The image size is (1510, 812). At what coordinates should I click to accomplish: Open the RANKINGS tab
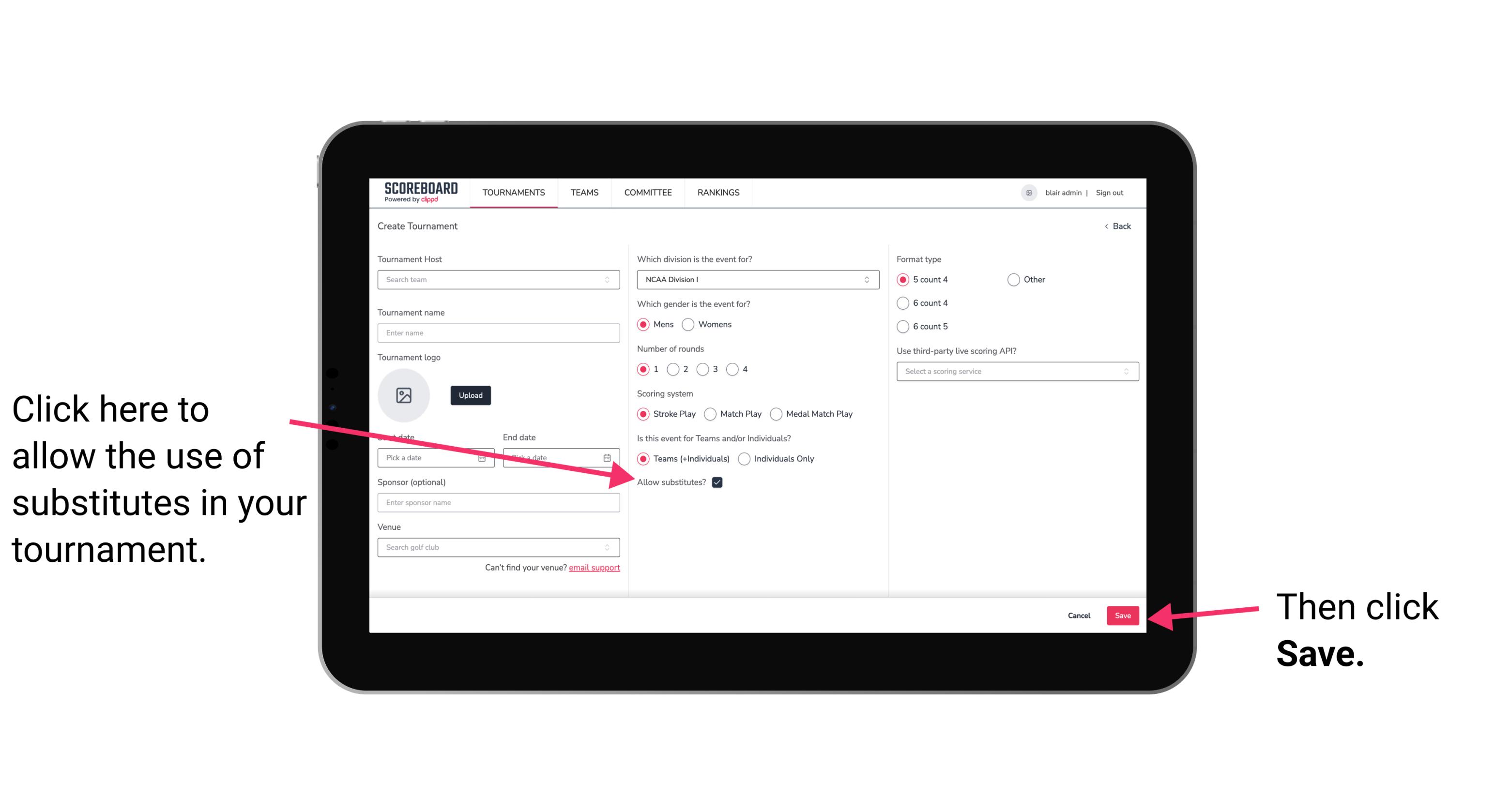coord(719,192)
